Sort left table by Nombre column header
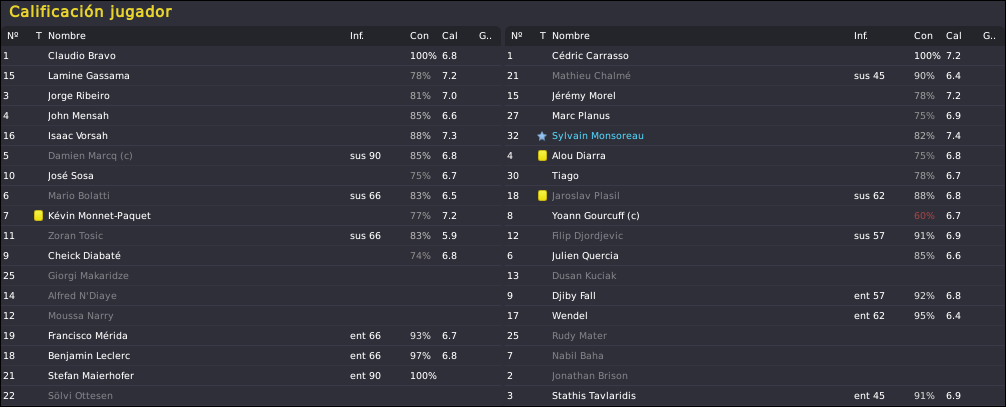1006x407 pixels. point(67,36)
